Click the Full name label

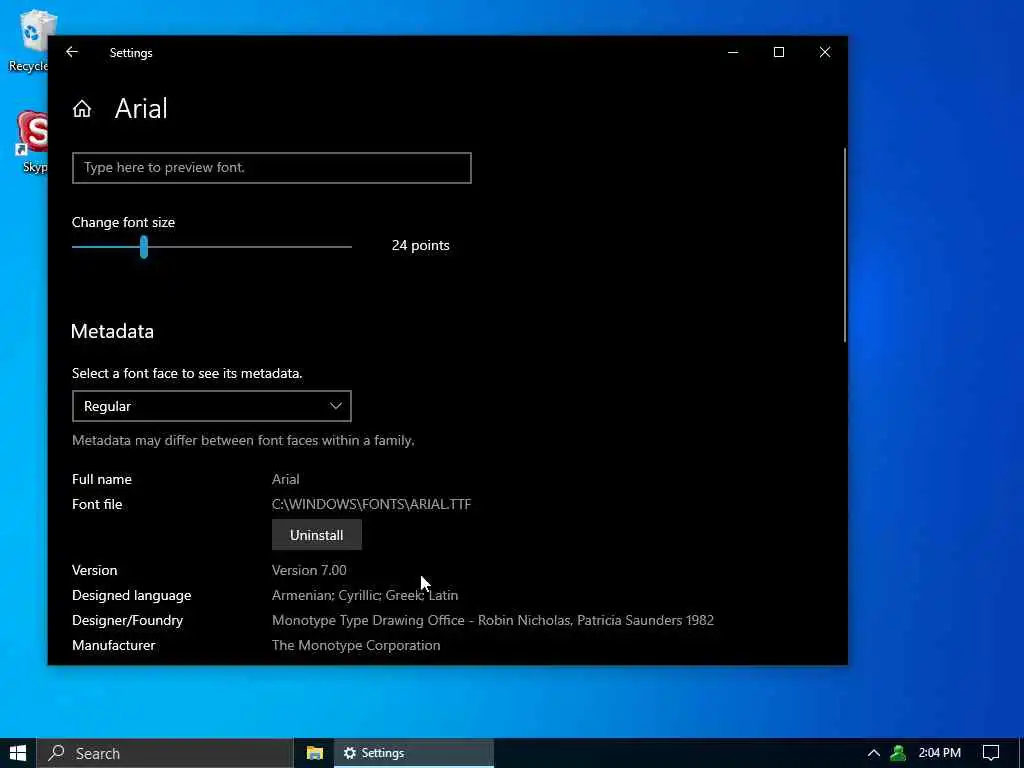pyautogui.click(x=102, y=479)
